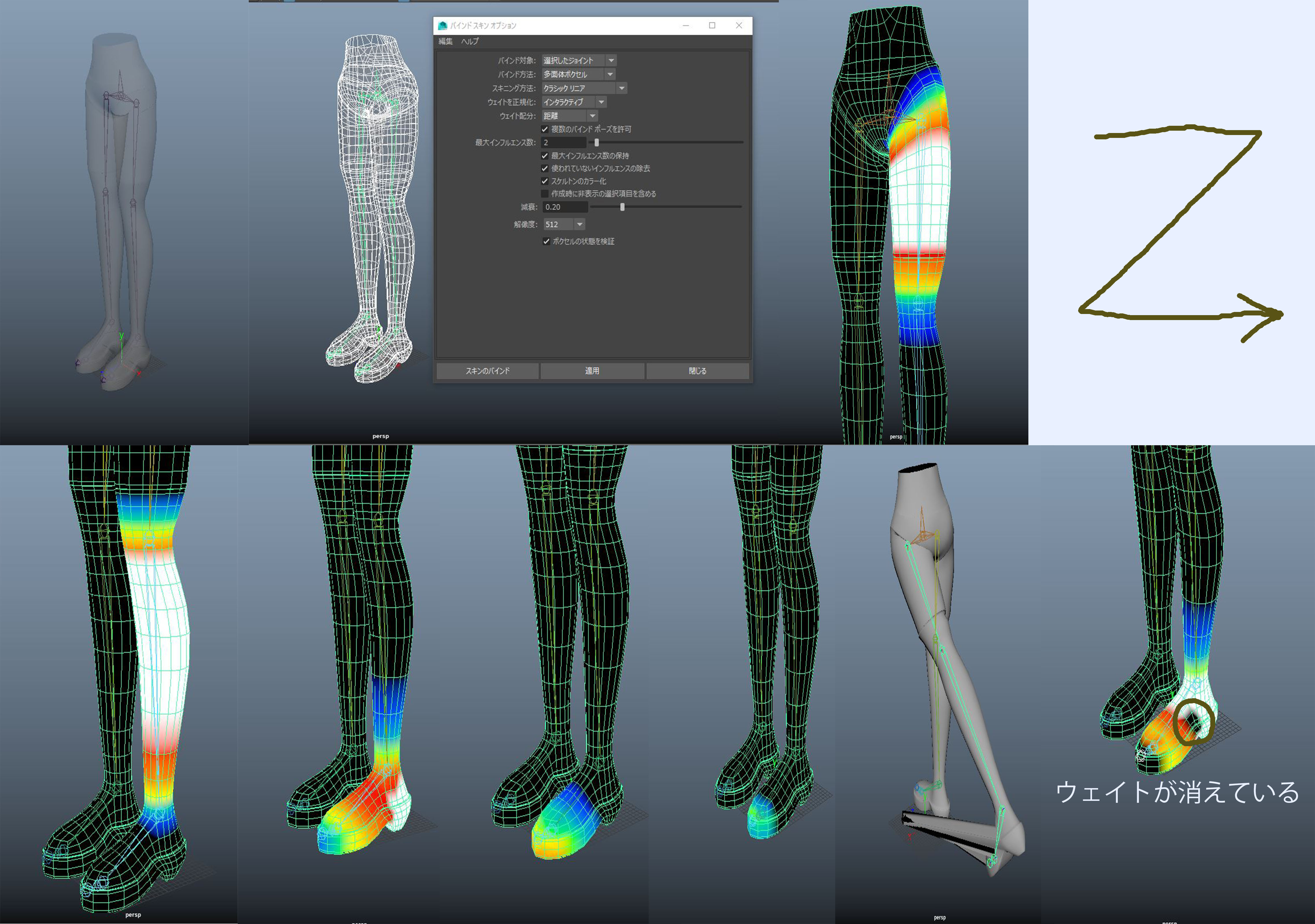Enable 作成時に非表示の選択項目を含める checkbox
Screen dimensions: 1315x924
point(545,193)
